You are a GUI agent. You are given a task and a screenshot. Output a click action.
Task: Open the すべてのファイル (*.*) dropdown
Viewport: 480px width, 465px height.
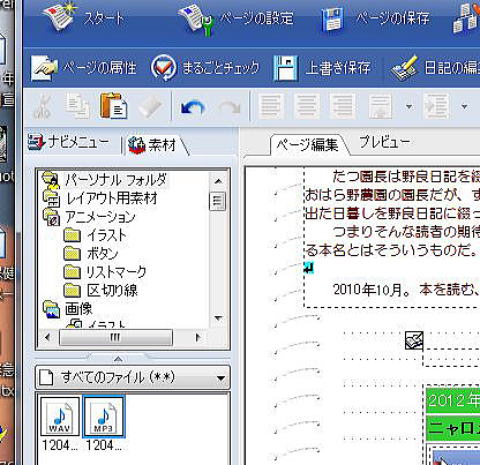pyautogui.click(x=133, y=378)
